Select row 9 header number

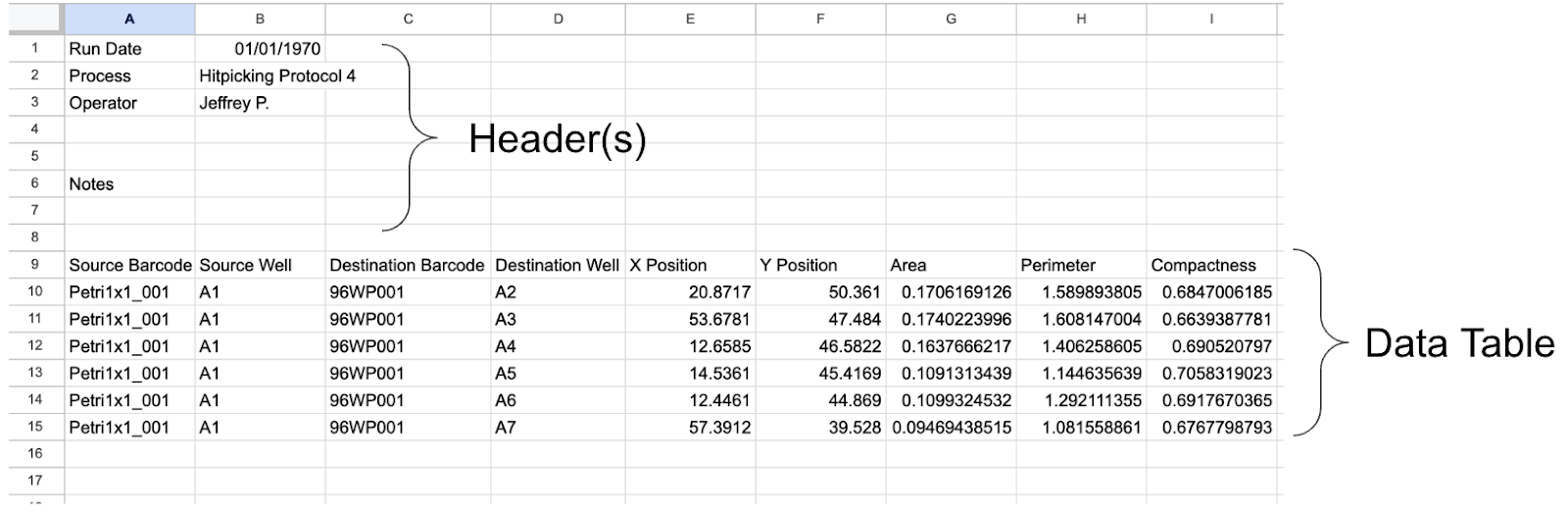tap(35, 264)
